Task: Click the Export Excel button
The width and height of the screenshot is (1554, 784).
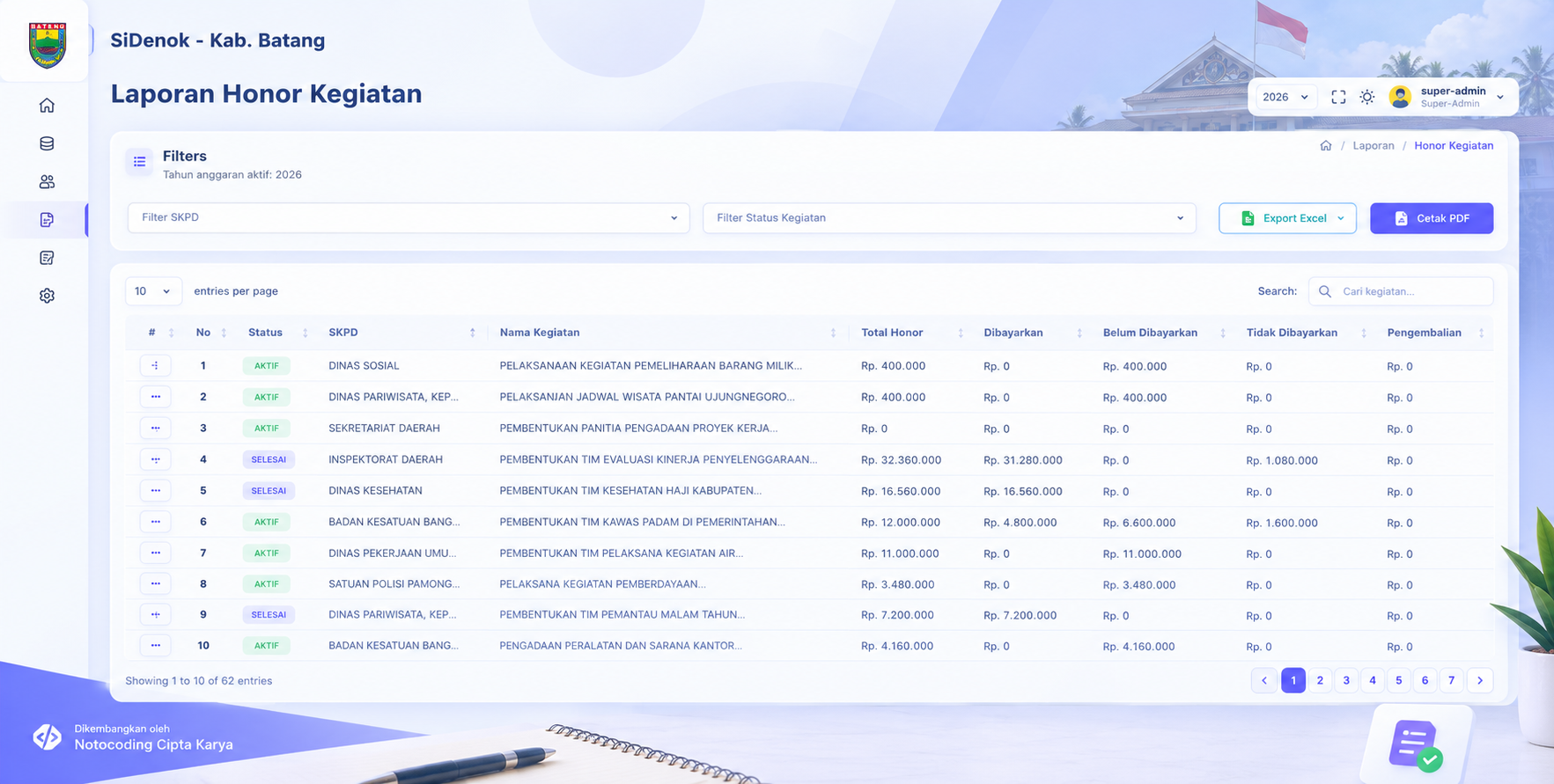Action: (1287, 218)
